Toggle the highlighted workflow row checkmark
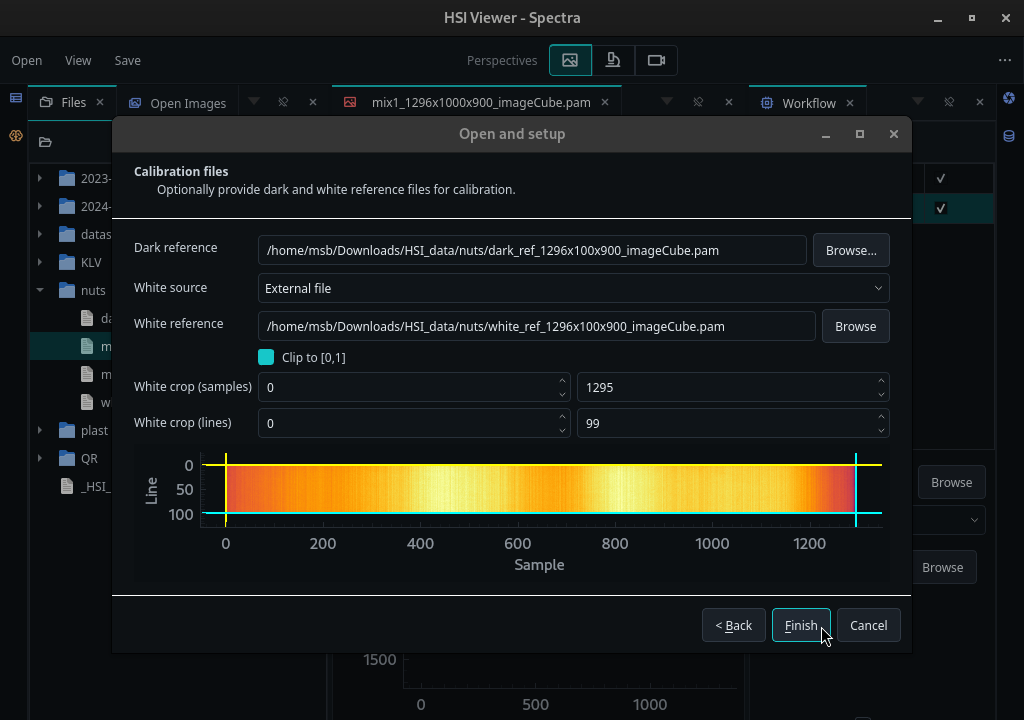 point(940,208)
